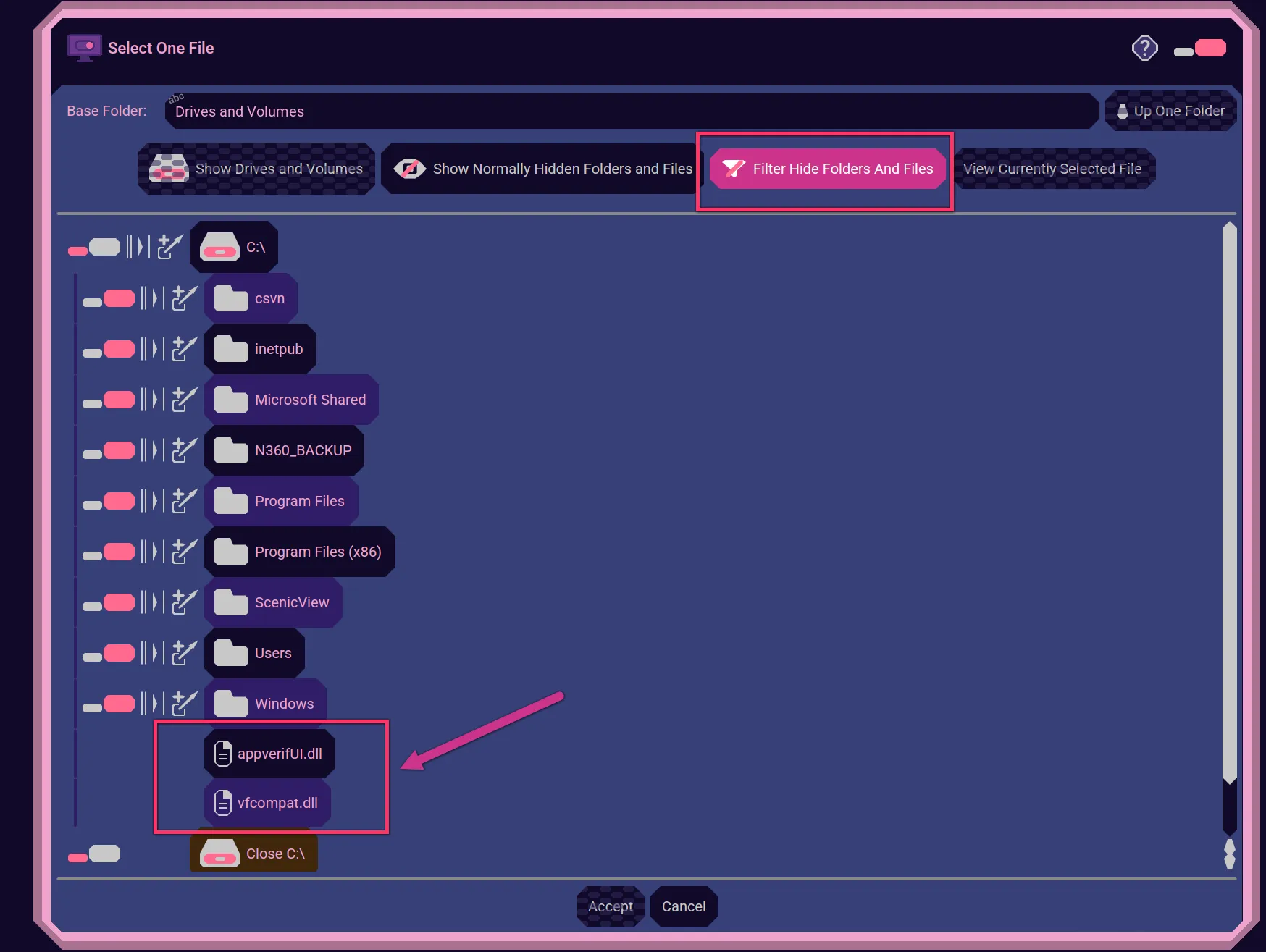This screenshot has height=952, width=1266.
Task: Toggle the switch on Microsoft Shared row
Action: pos(109,400)
